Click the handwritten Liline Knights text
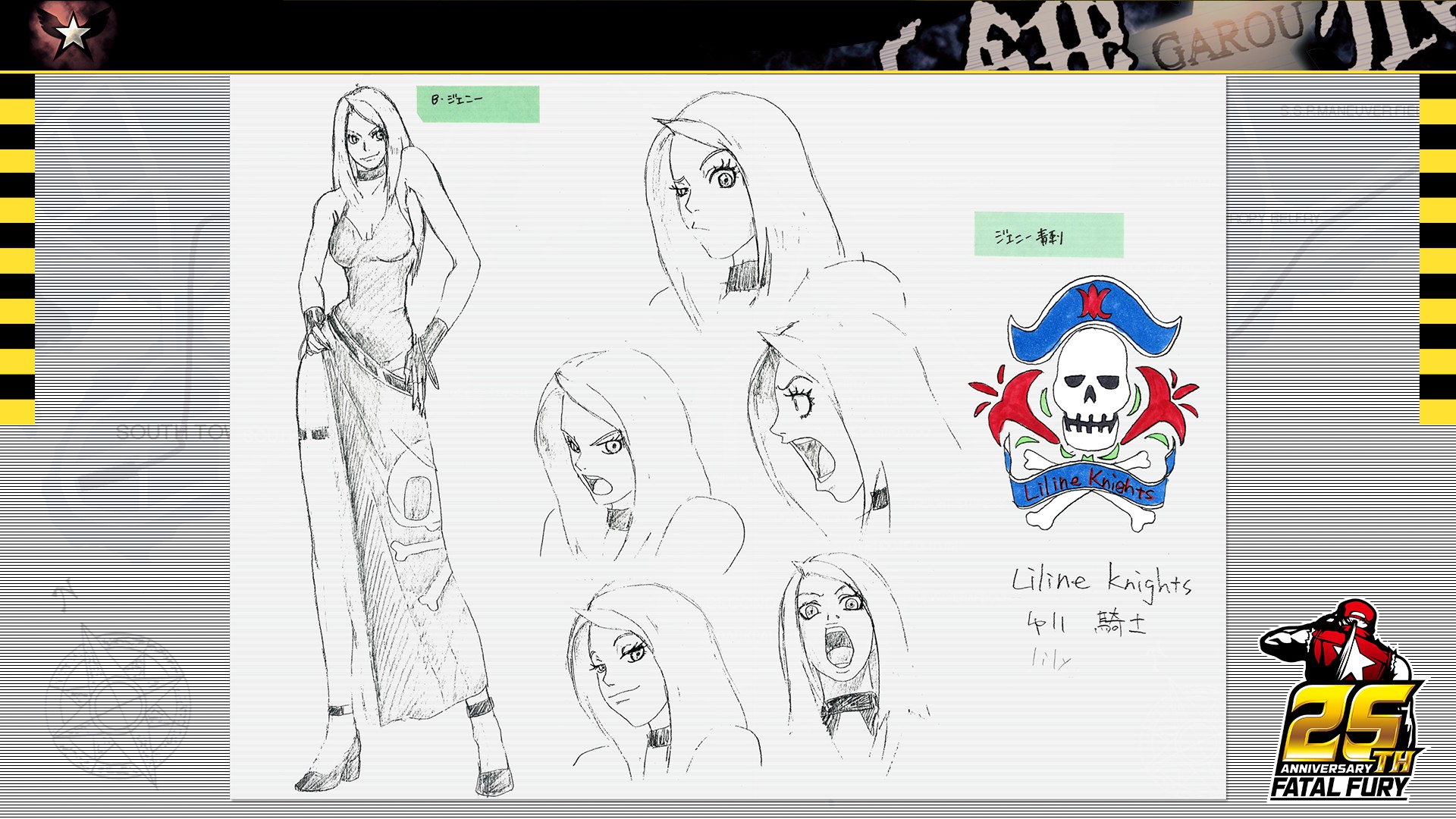 pyautogui.click(x=1101, y=582)
